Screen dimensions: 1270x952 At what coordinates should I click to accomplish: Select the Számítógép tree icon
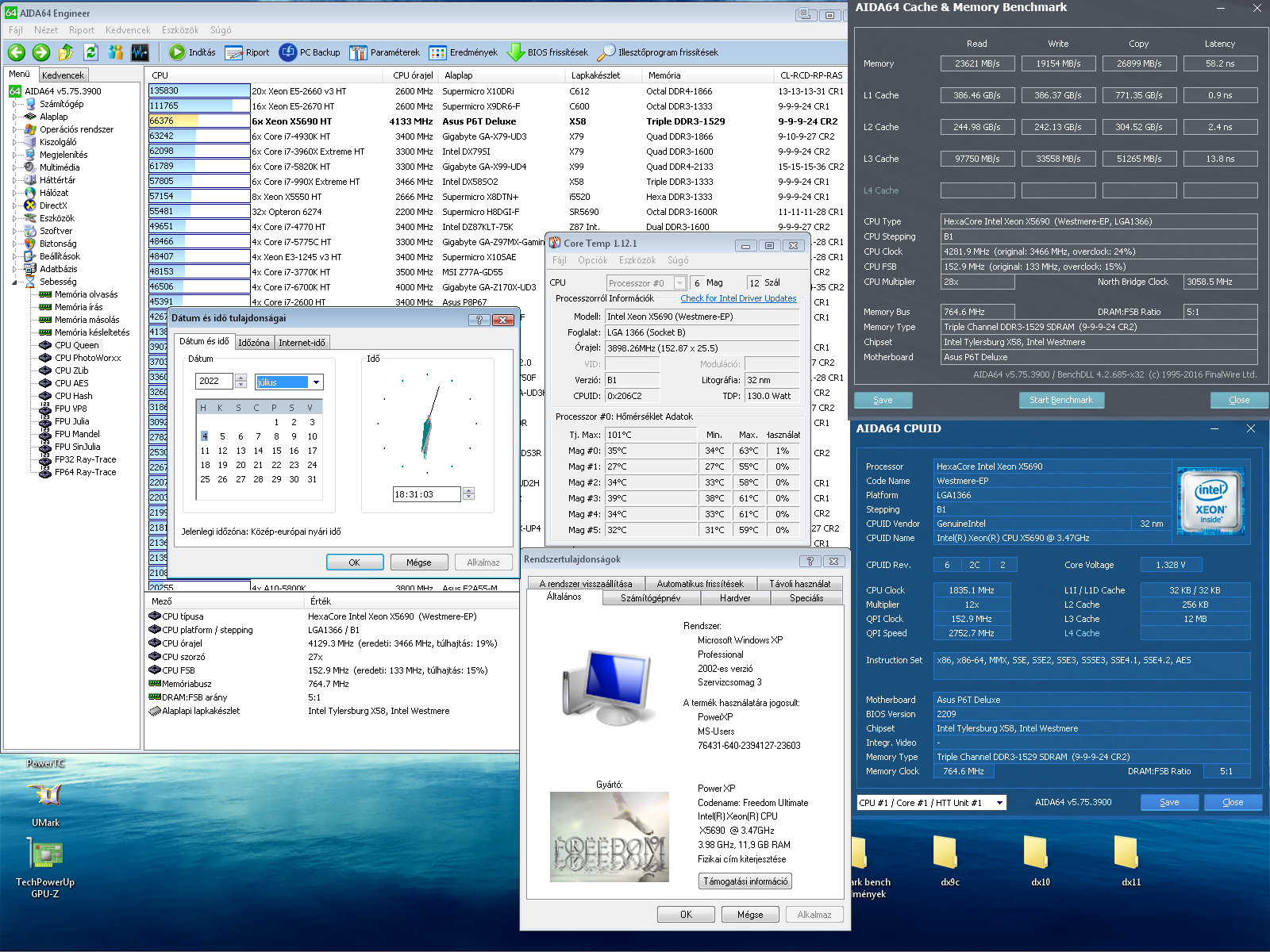click(x=30, y=104)
